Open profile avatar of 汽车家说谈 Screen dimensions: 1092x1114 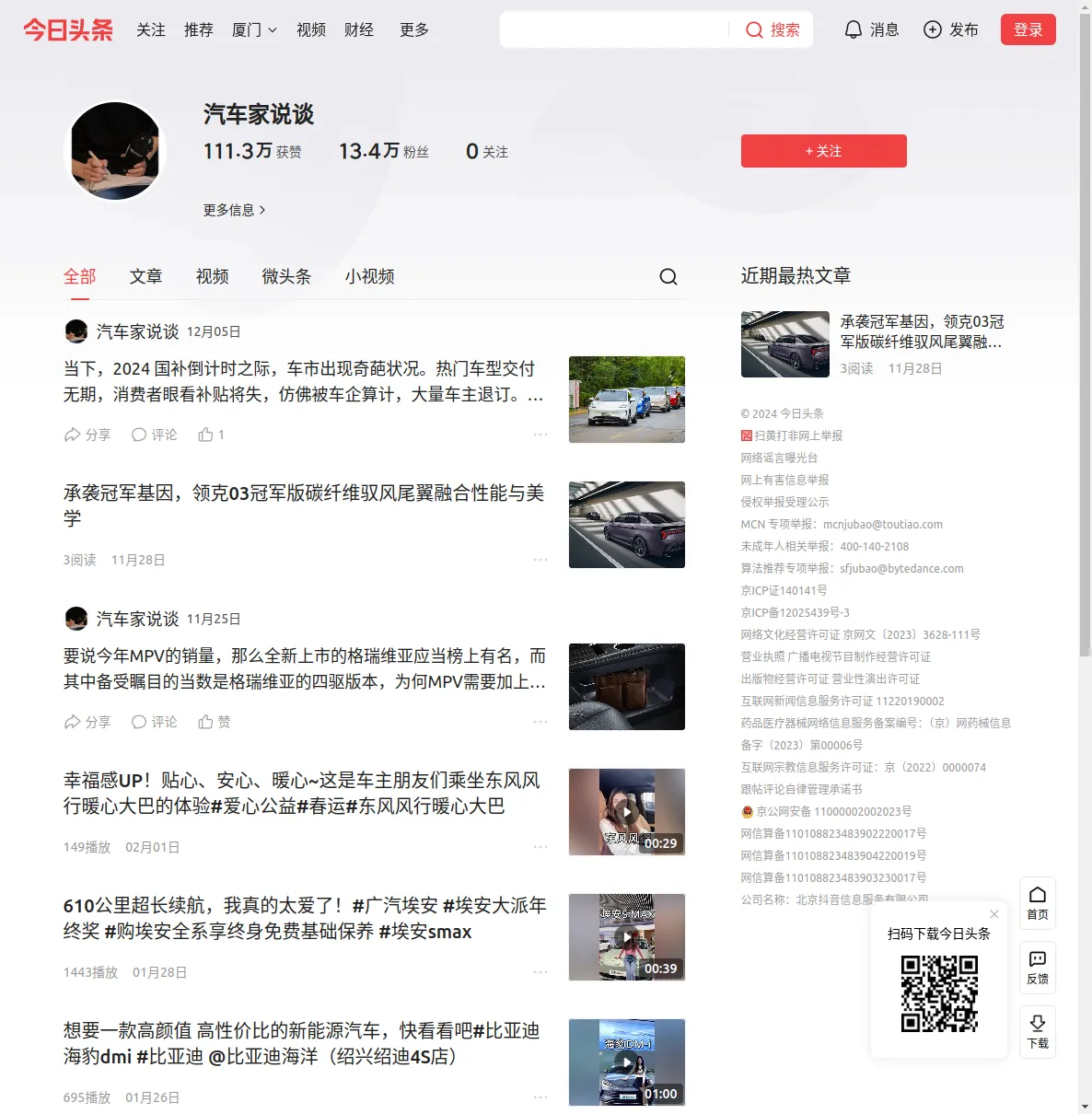(x=115, y=151)
